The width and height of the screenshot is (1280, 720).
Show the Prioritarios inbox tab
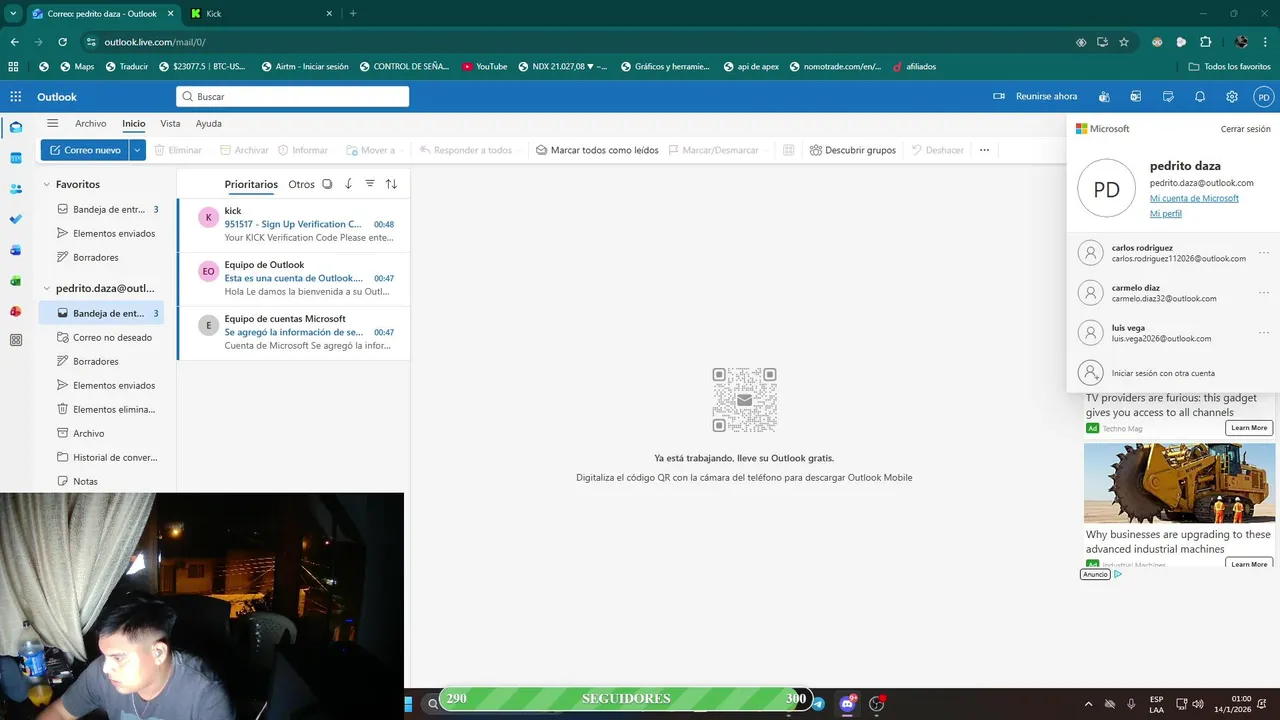251,184
